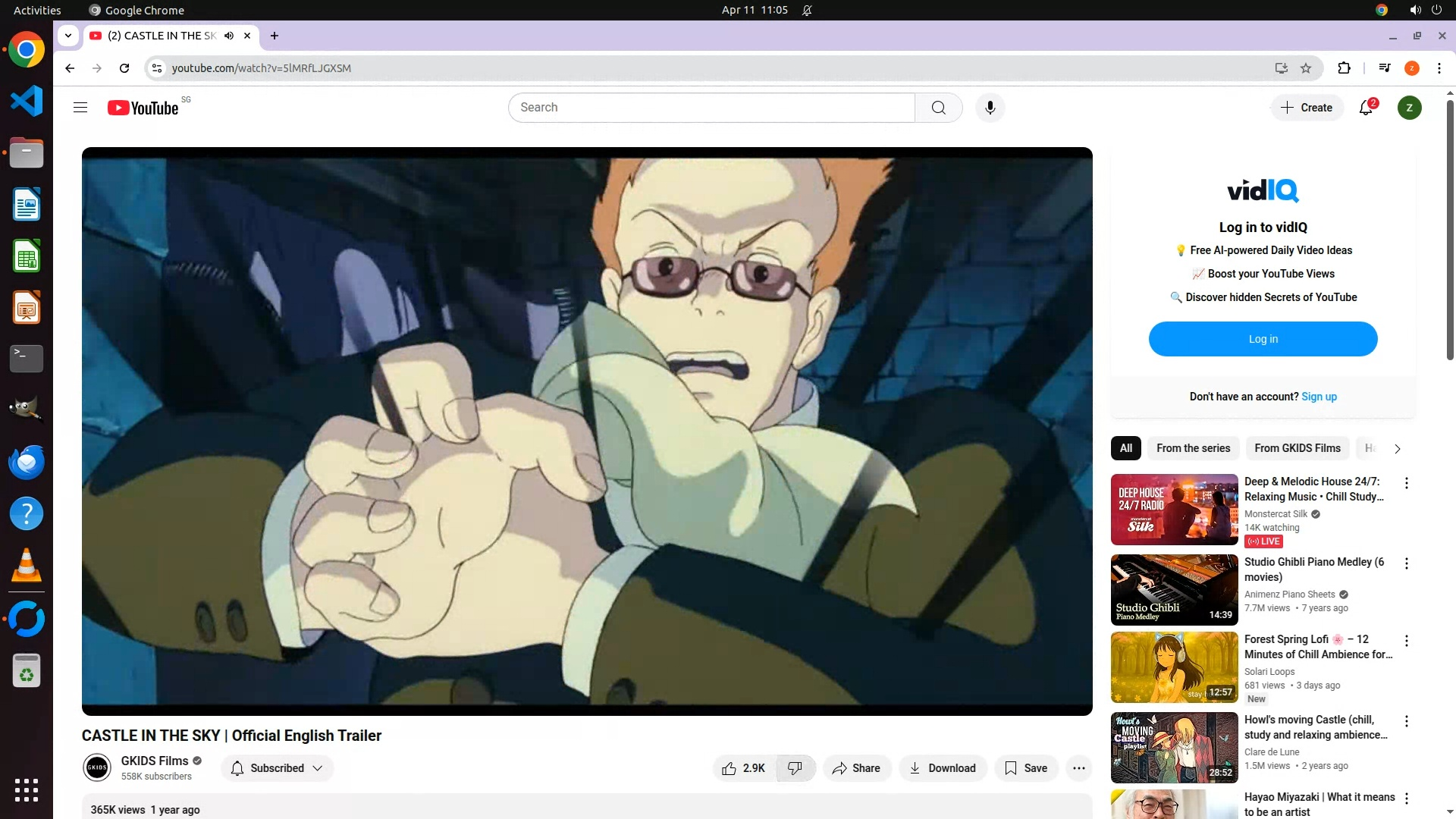Click the YouTube hamburger guide menu icon
This screenshot has width=1456, height=819.
[x=80, y=108]
